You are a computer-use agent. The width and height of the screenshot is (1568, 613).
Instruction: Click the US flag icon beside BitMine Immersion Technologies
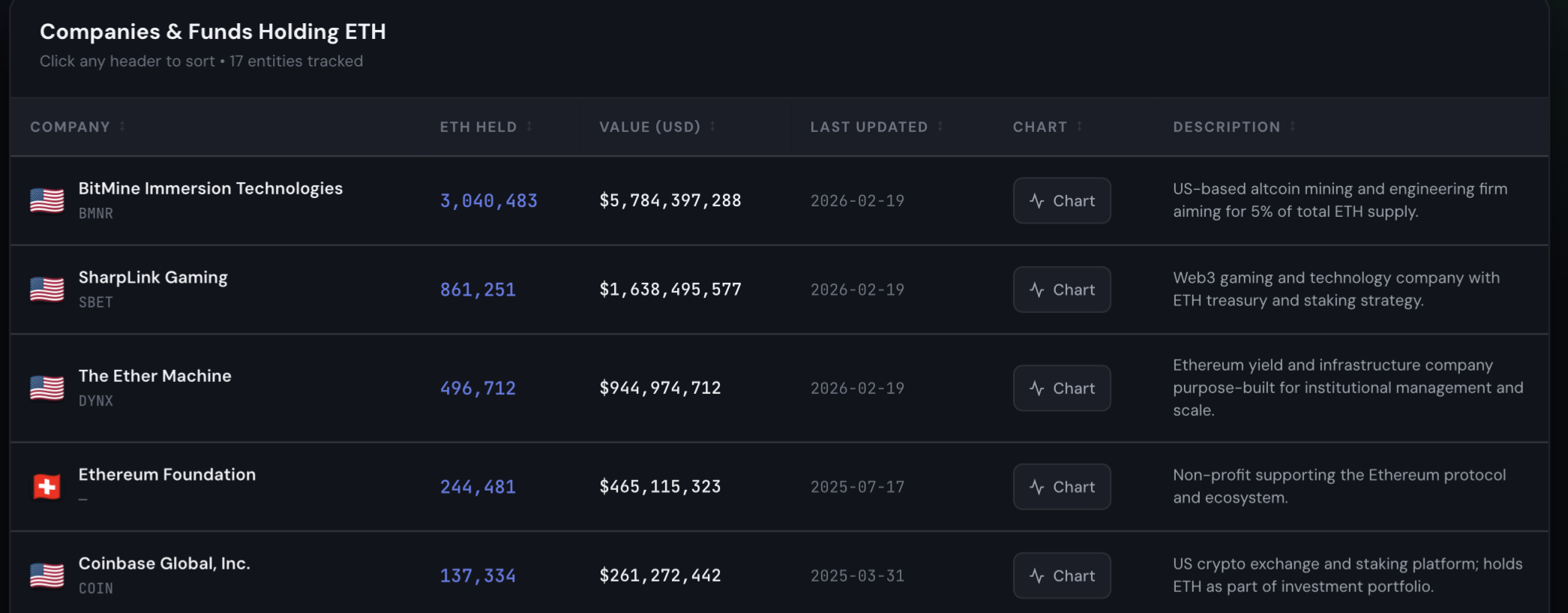coord(46,200)
